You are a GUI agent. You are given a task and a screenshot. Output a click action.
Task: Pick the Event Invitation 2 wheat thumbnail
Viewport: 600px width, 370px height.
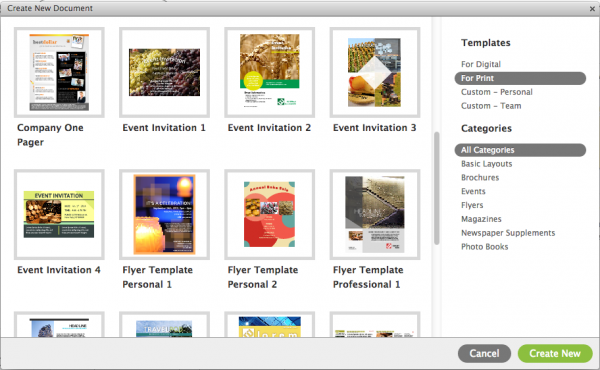pos(270,72)
